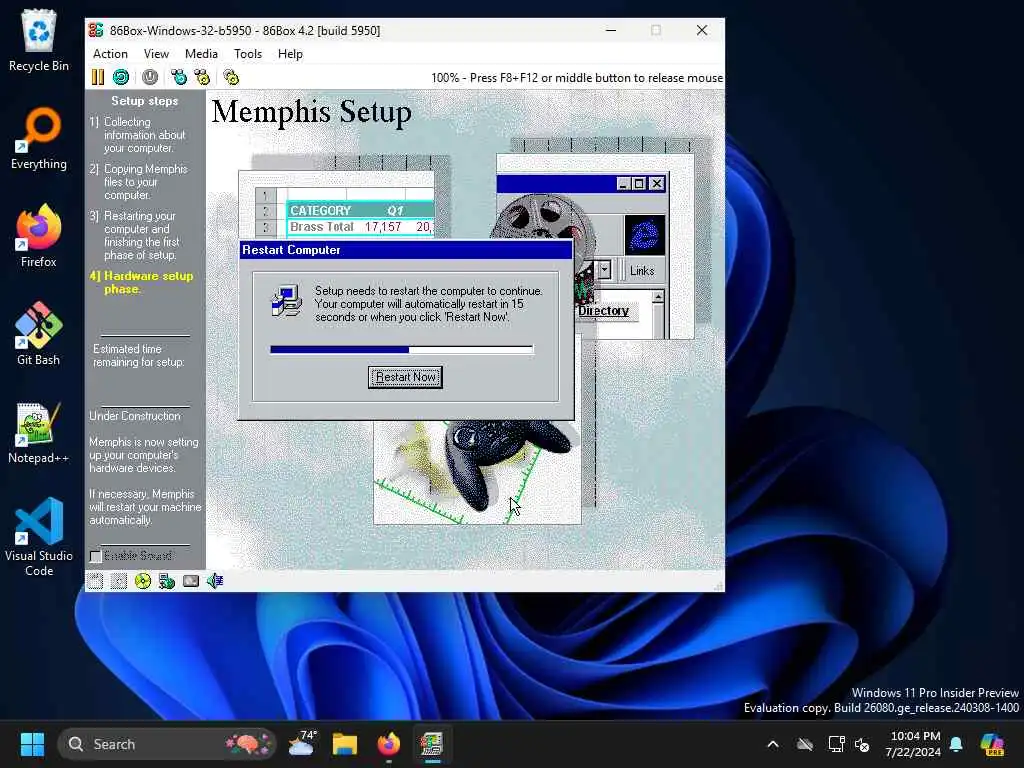1024x768 pixels.
Task: Click the 86Box app icon in title bar
Action: 96,30
